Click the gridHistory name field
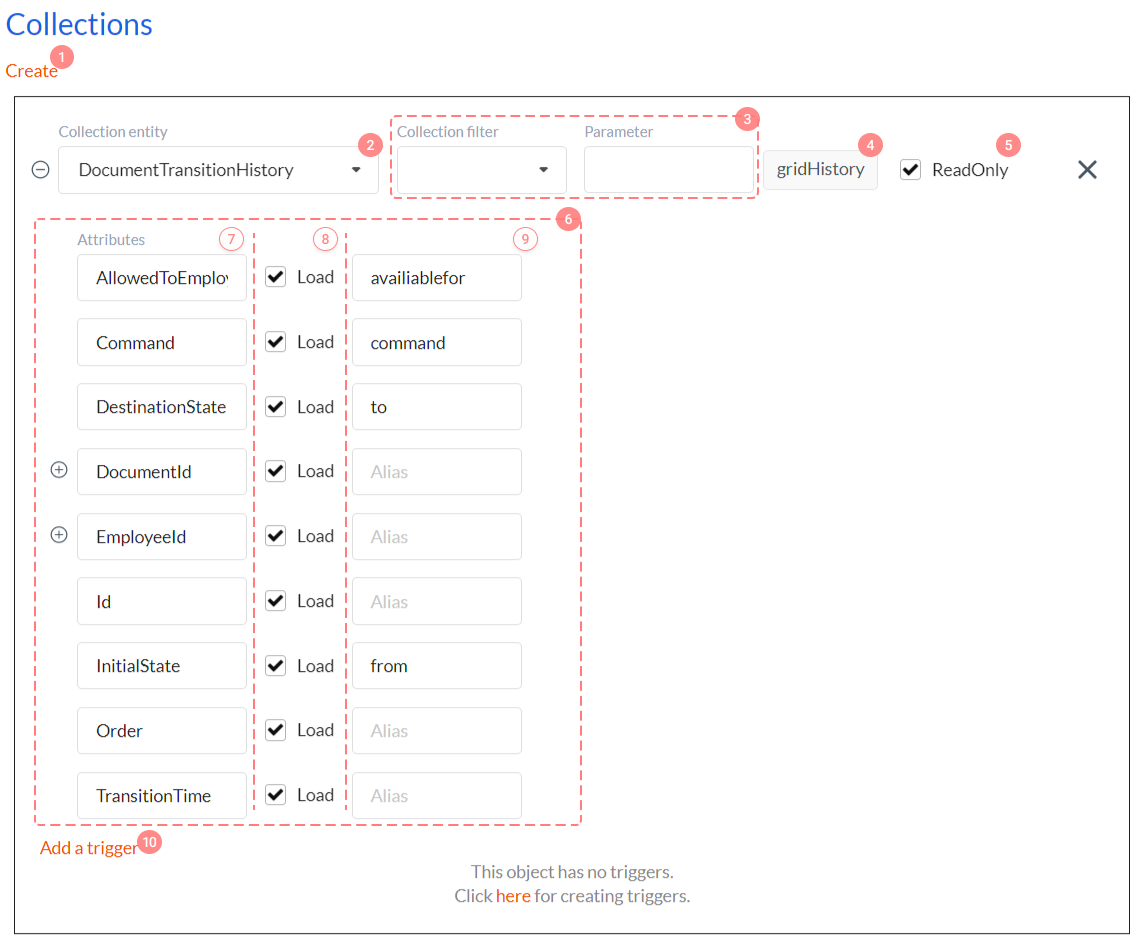Screen dimensions: 1146x948 click(820, 170)
